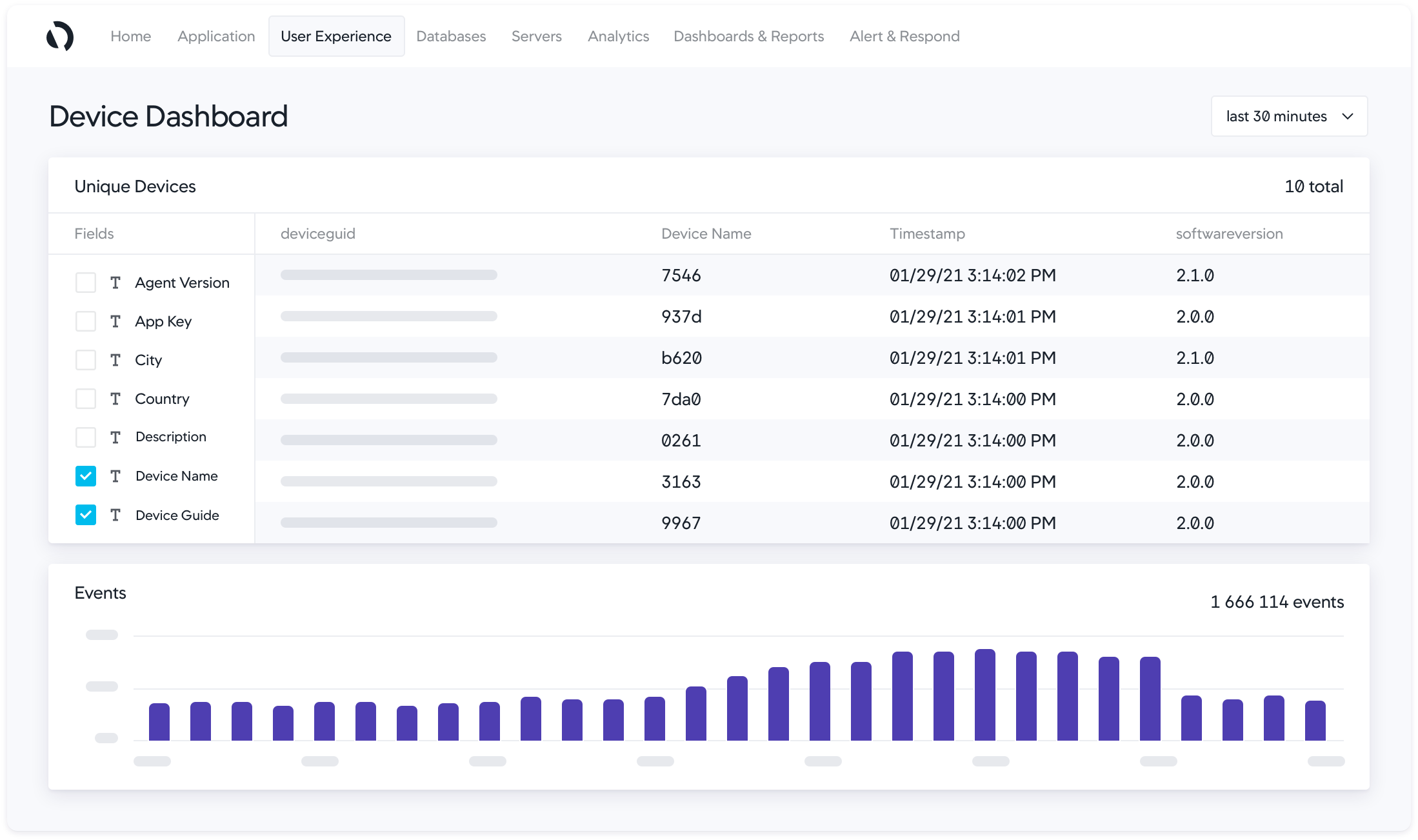Enable the Agent Version field checkbox
The image size is (1418, 840).
coord(86,283)
